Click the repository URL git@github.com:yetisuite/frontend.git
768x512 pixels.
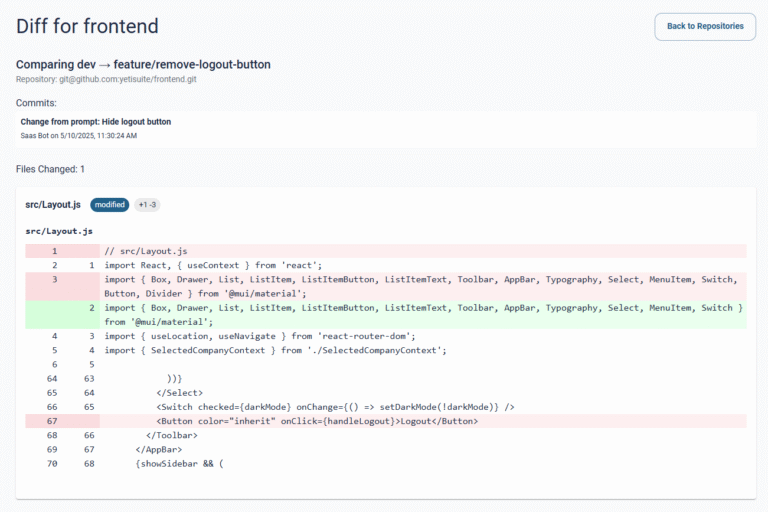point(128,79)
